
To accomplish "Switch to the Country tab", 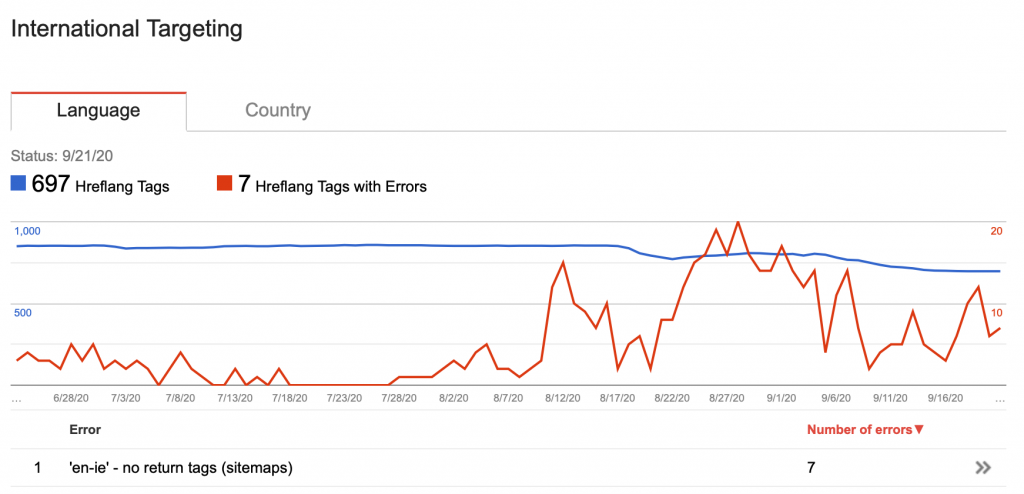I will 278,110.
